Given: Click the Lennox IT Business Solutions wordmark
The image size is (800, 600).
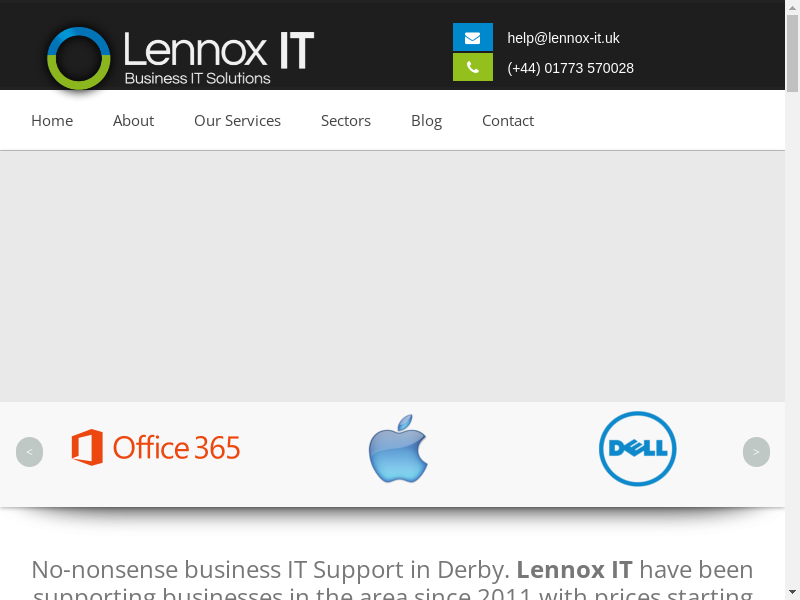Looking at the screenshot, I should pyautogui.click(x=218, y=58).
